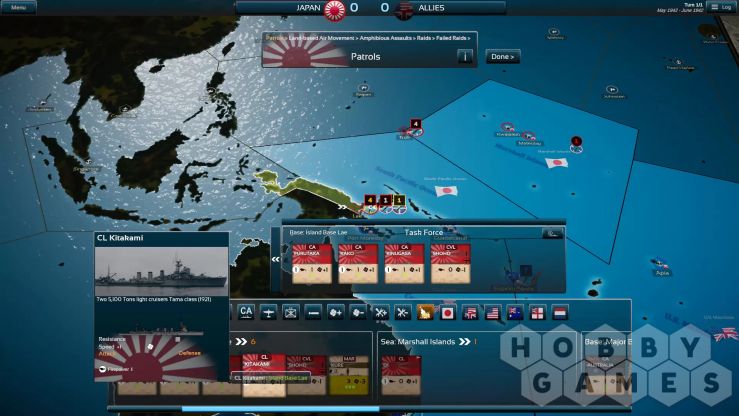Image resolution: width=739 pixels, height=416 pixels.
Task: Click the Task Force panel top-right button
Action: tap(552, 233)
